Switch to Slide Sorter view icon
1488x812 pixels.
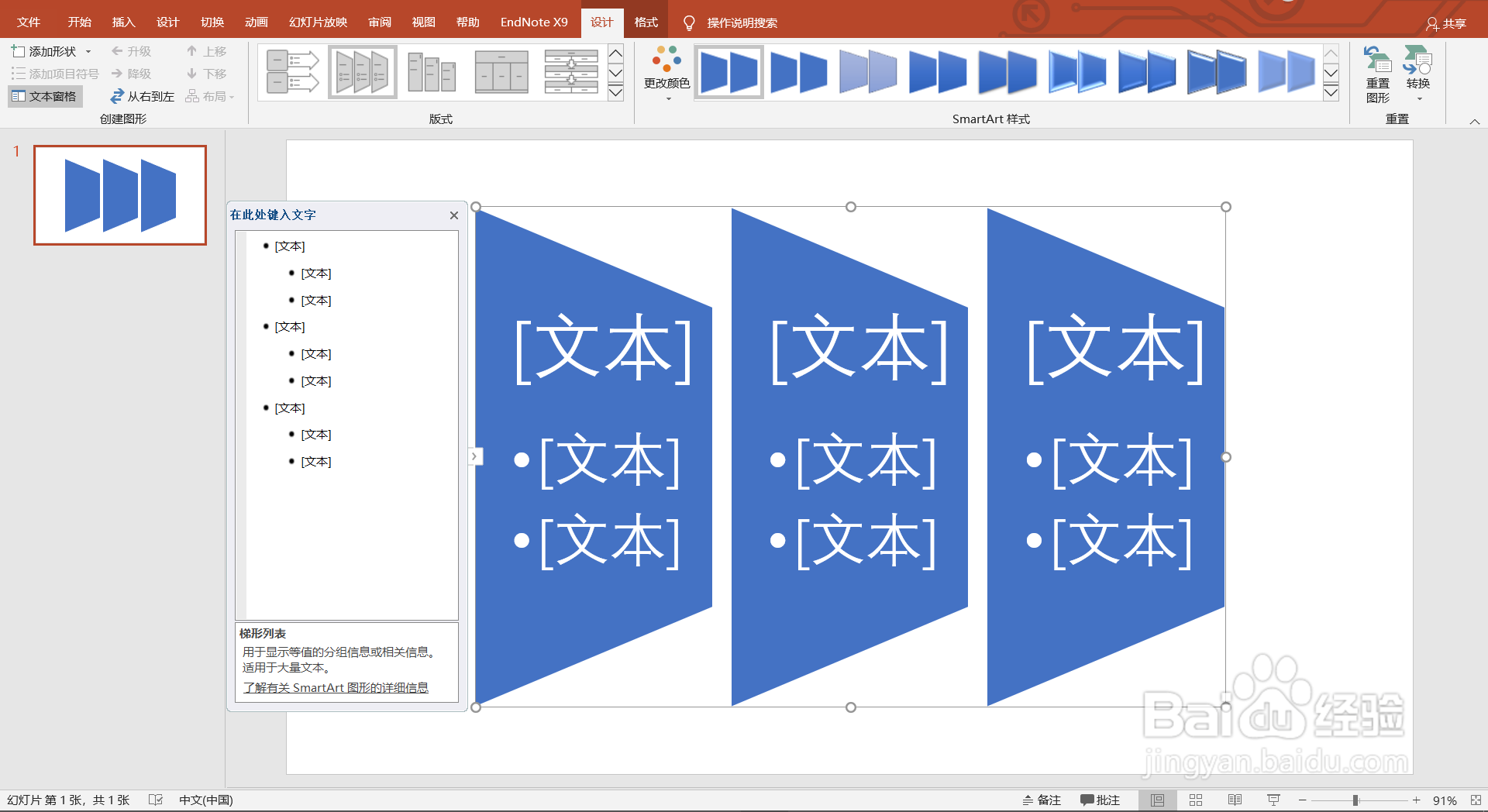pos(1196,800)
